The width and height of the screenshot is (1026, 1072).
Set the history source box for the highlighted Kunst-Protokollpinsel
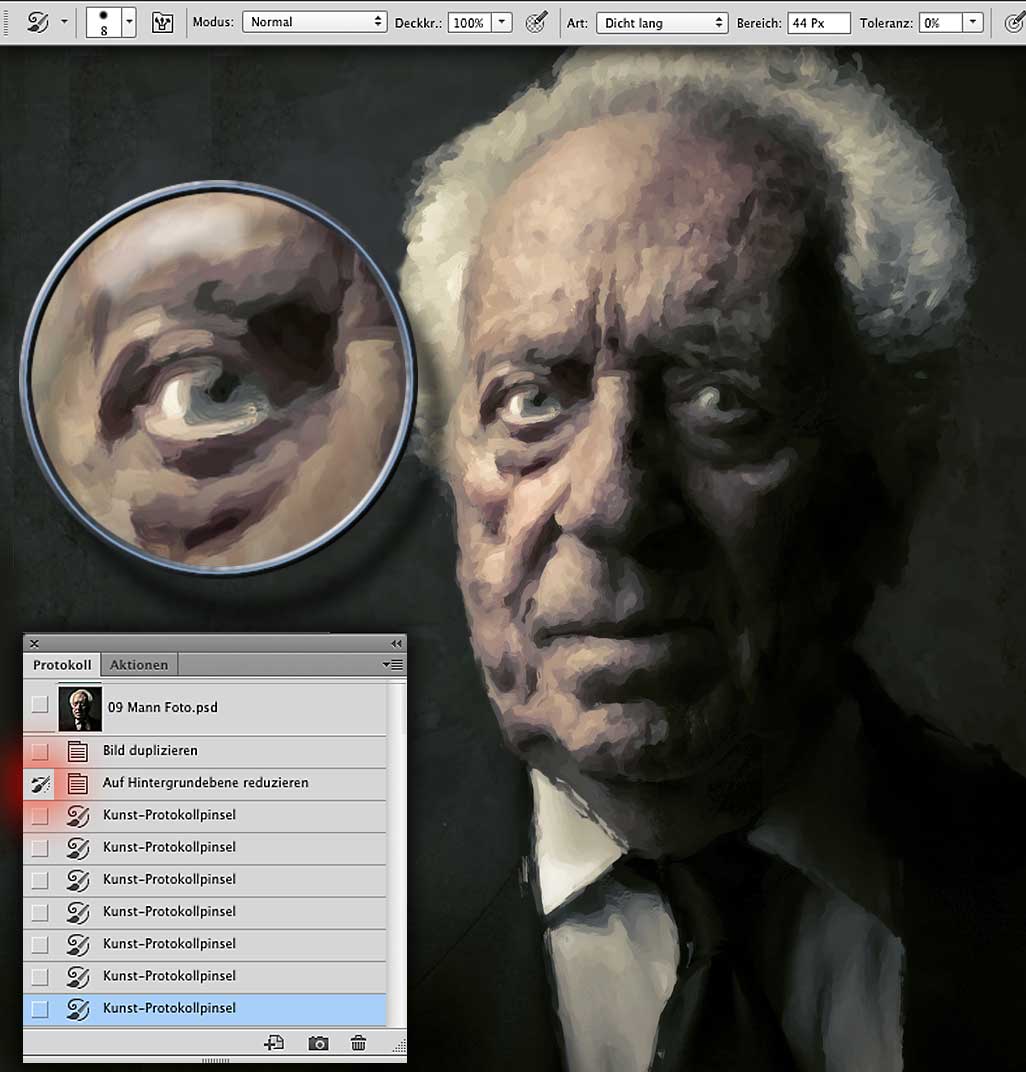40,1008
